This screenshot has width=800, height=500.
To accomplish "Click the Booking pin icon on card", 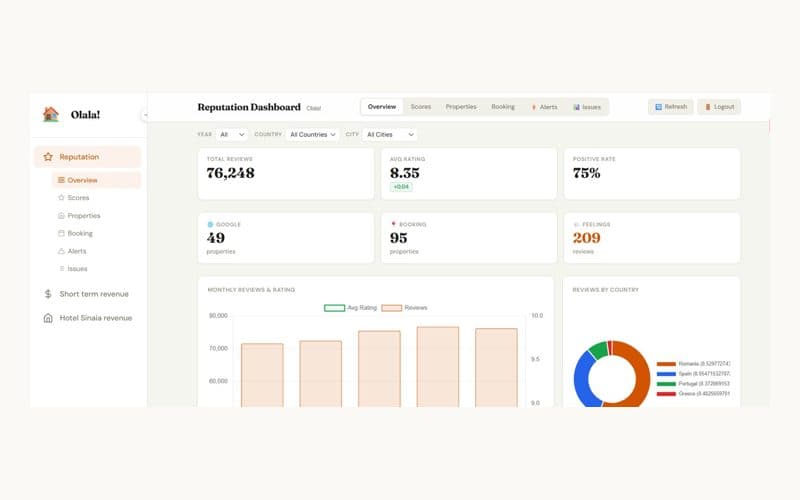I will click(393, 224).
